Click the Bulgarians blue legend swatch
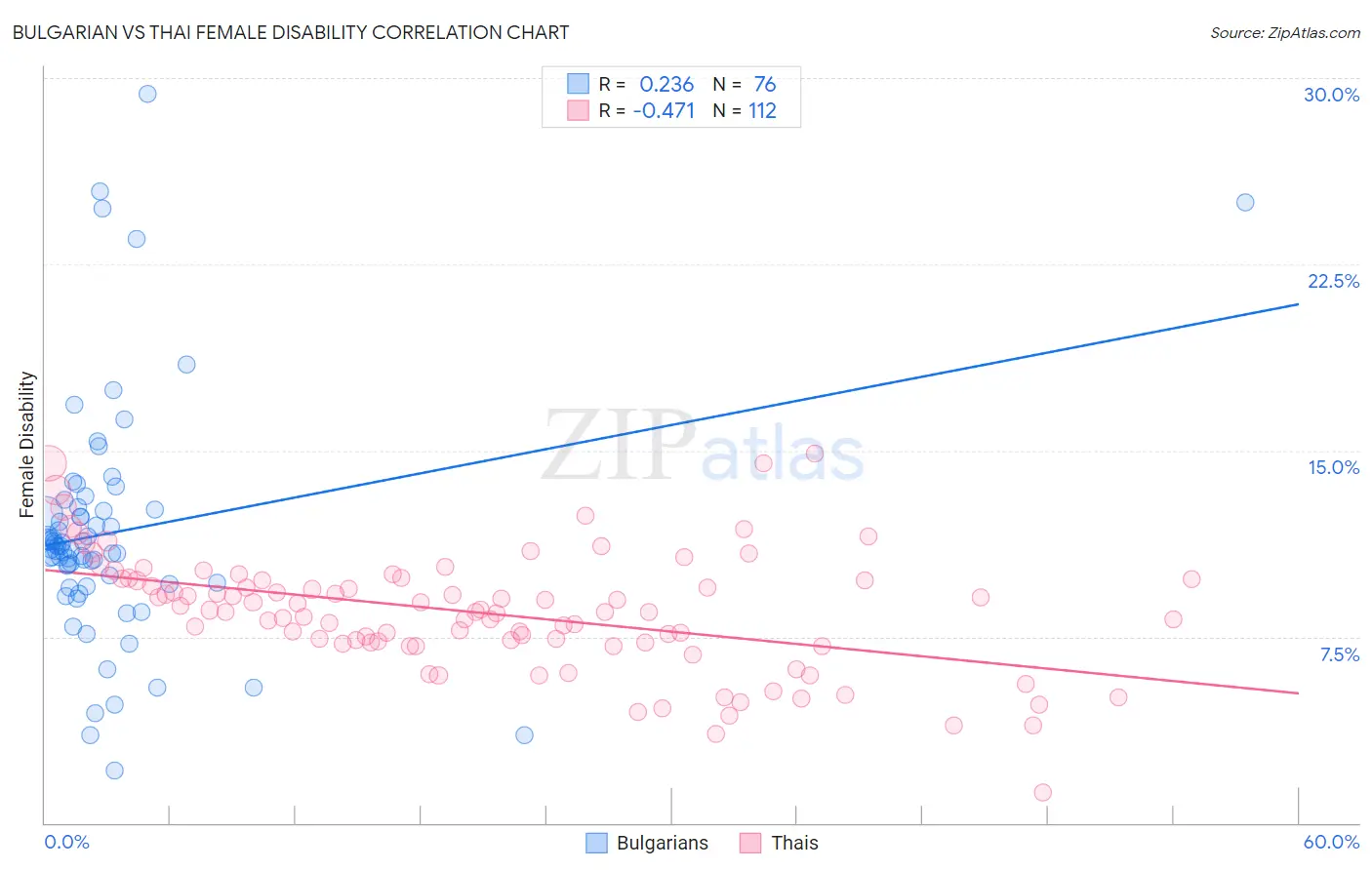The height and width of the screenshot is (870, 1372). point(596,843)
